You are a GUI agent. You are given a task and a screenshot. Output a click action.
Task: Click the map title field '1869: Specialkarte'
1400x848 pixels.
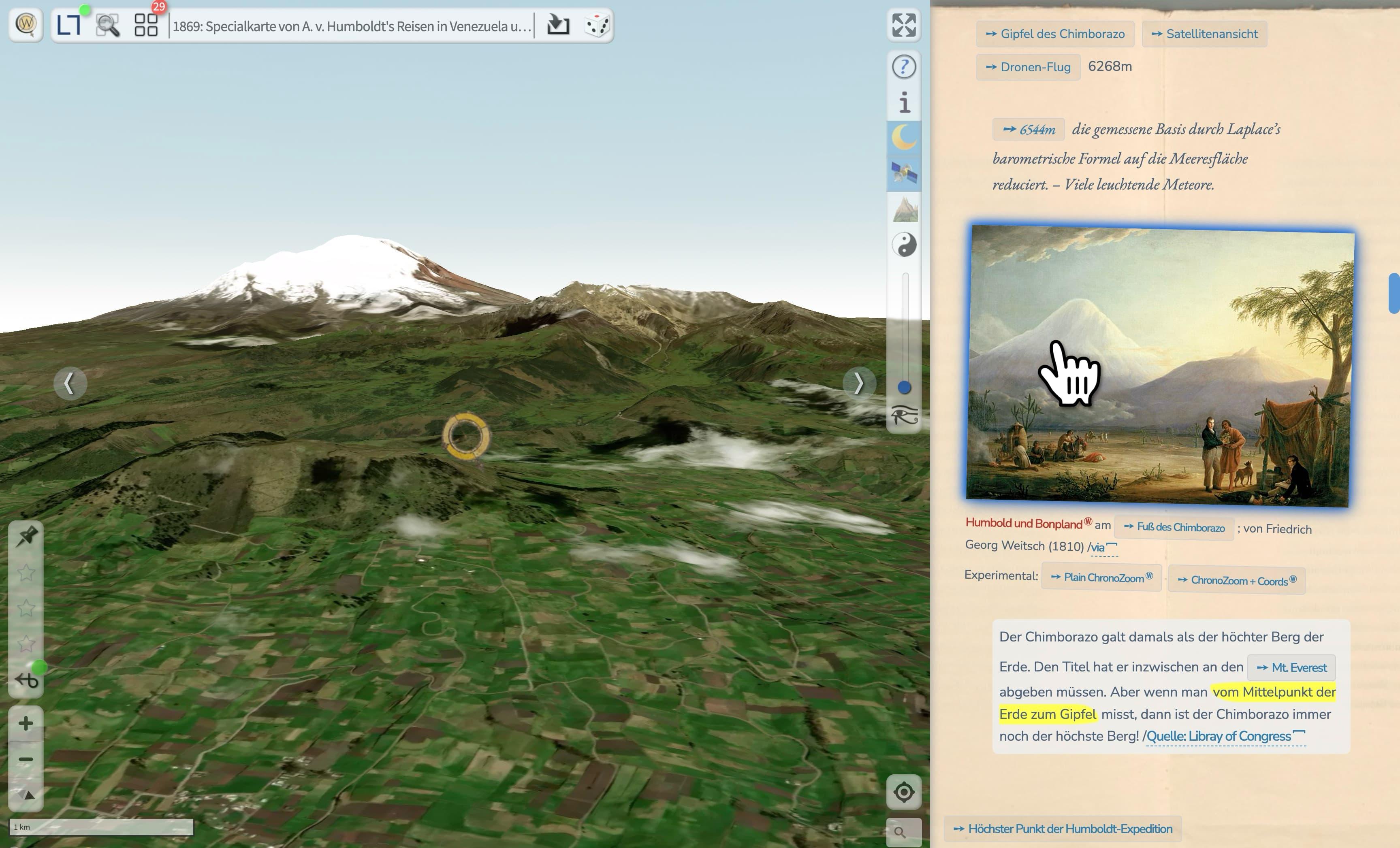[352, 26]
